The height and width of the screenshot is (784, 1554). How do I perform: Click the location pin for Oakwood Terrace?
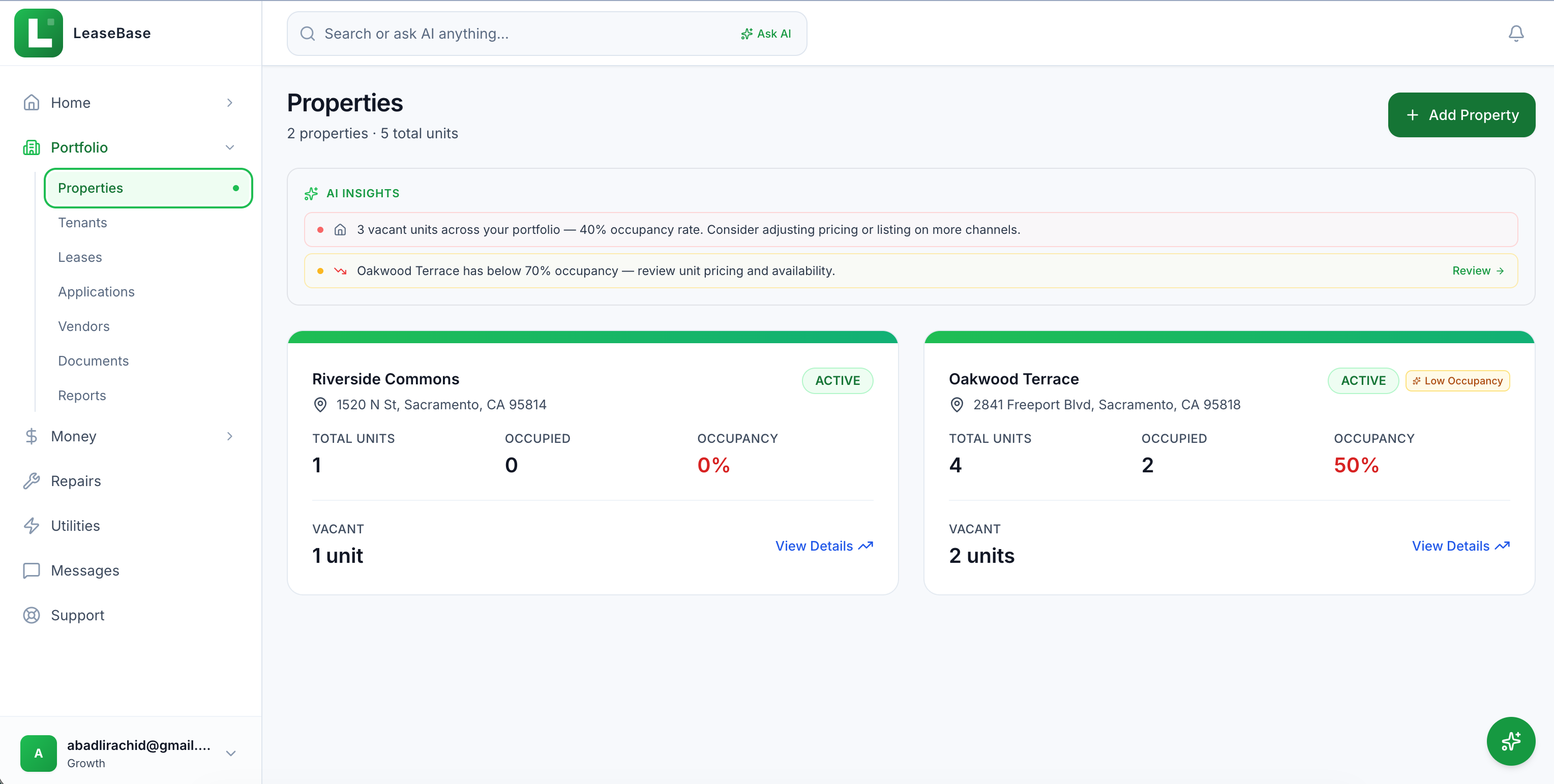click(957, 405)
